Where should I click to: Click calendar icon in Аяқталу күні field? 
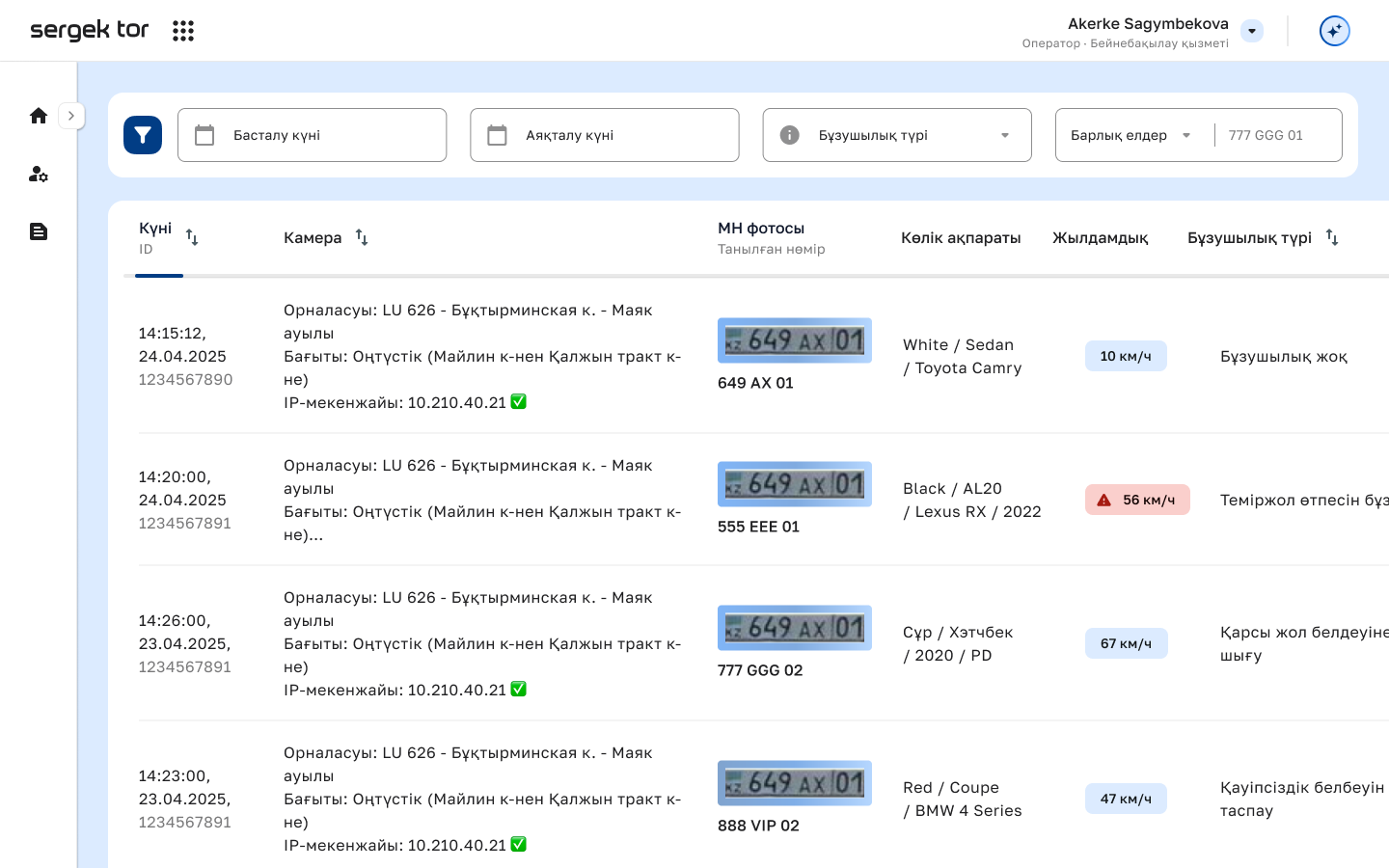pos(497,135)
